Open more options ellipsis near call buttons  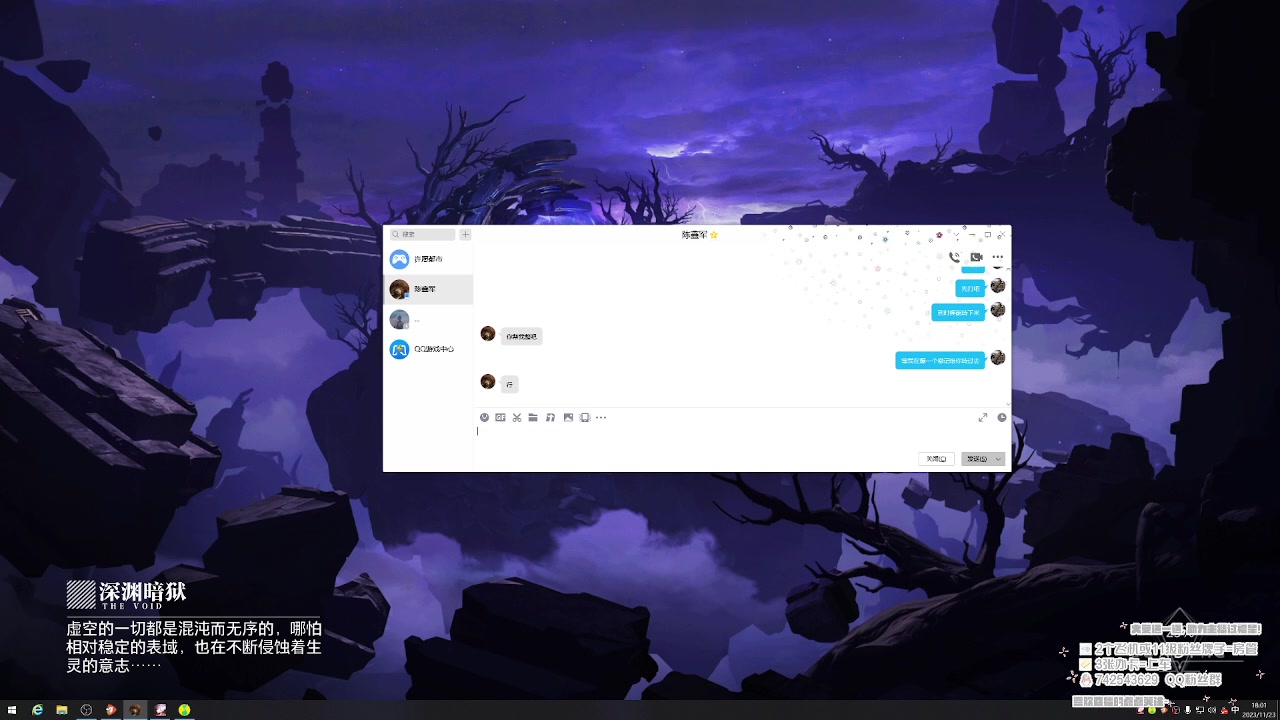click(997, 257)
